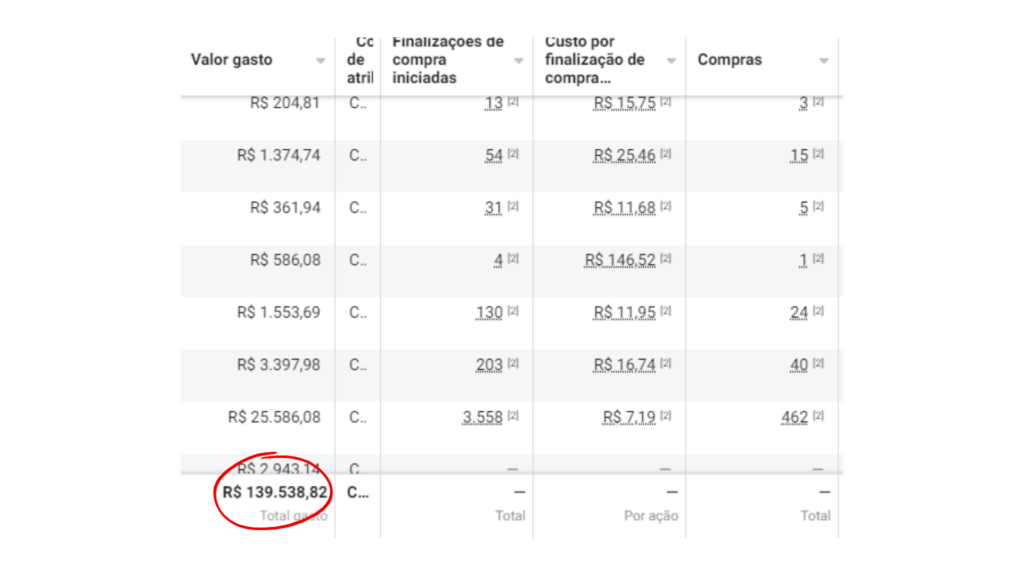The width and height of the screenshot is (1024, 576).
Task: Select the R$ 139.538,82 total spent cell
Action: (275, 492)
